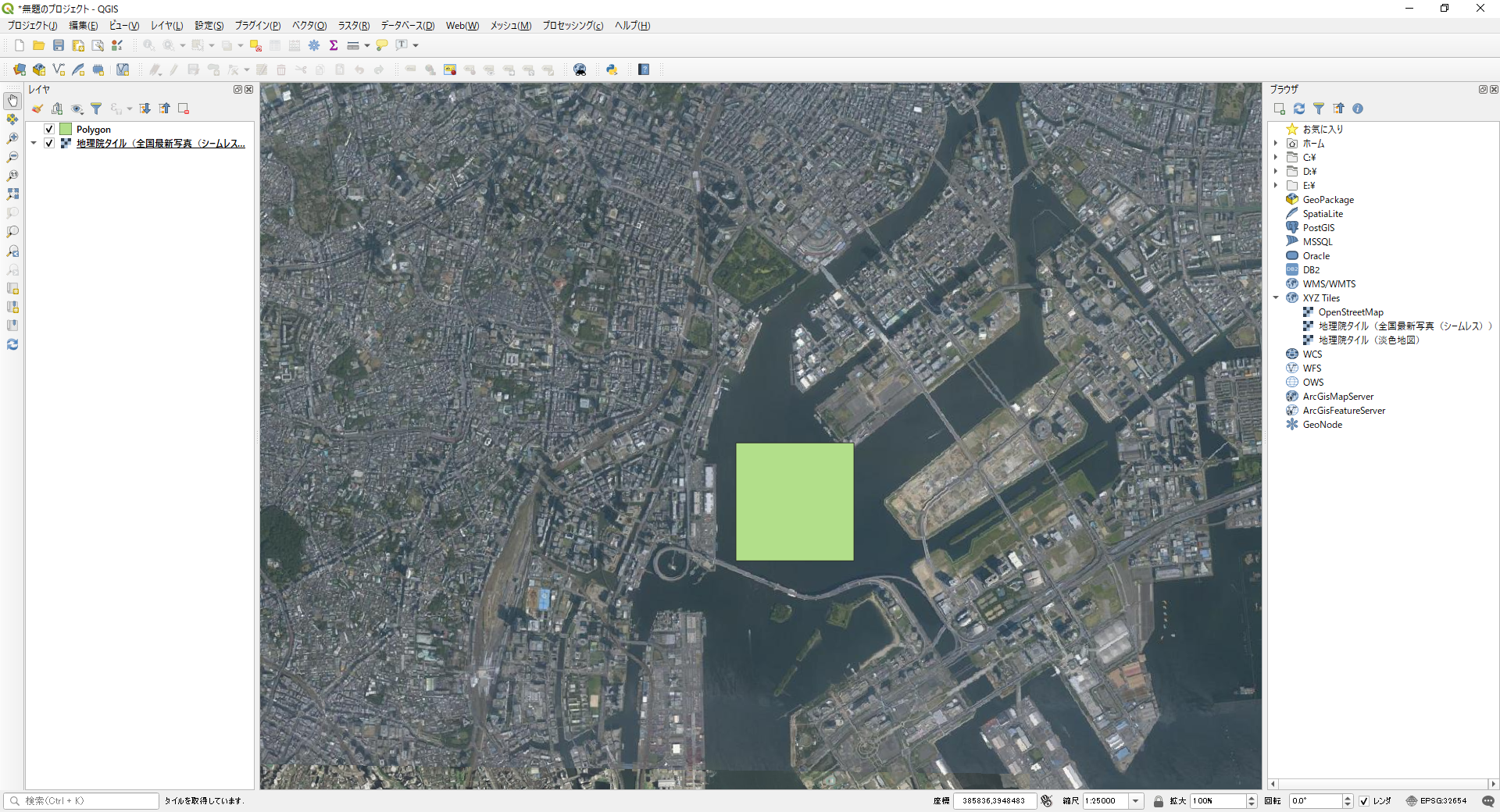This screenshot has height=812, width=1500.
Task: Toggle the Polygon layer visibility checkbox
Action: [49, 130]
